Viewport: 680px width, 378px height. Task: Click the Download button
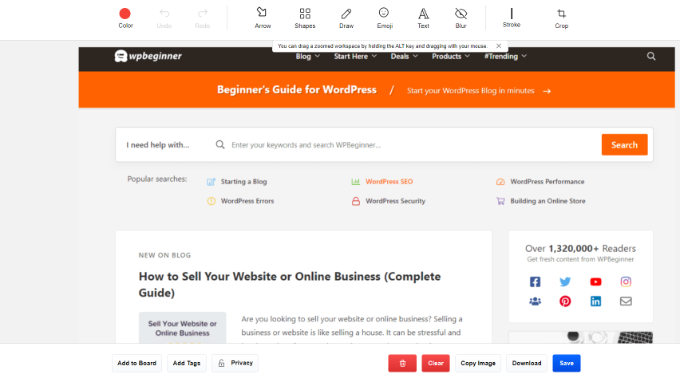pyautogui.click(x=526, y=363)
